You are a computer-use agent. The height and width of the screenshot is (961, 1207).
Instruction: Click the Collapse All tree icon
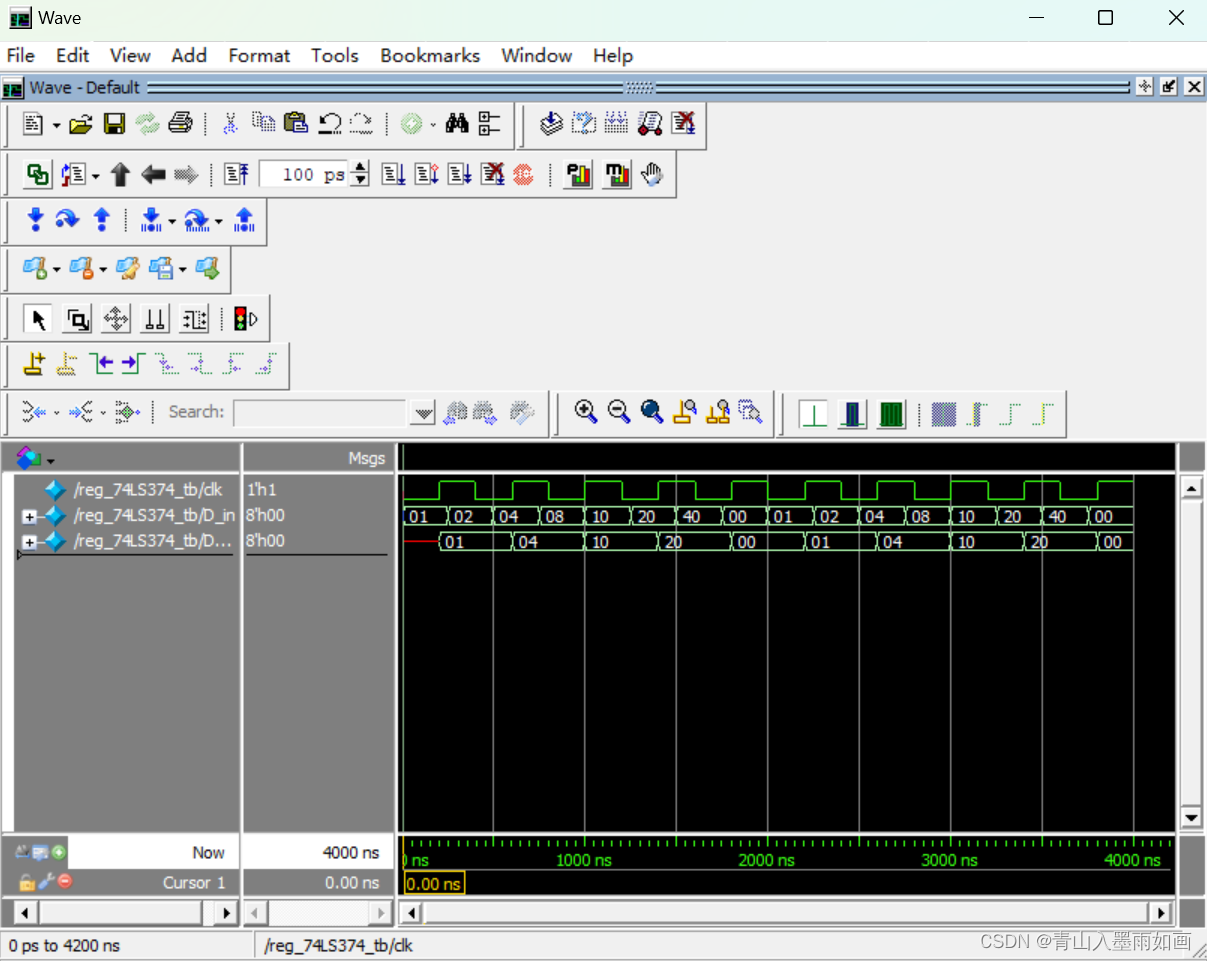coord(489,124)
